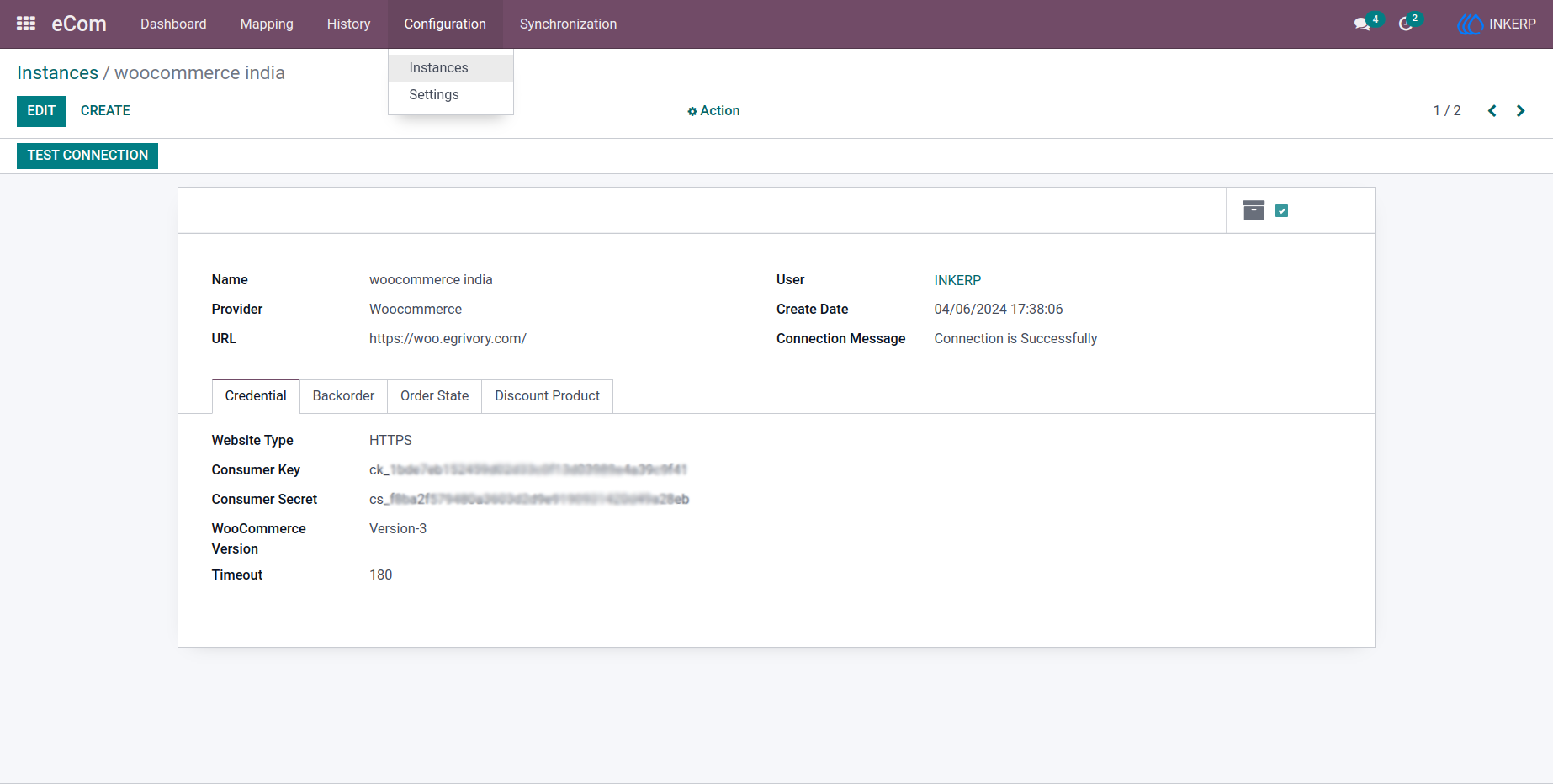Image resolution: width=1553 pixels, height=784 pixels.
Task: Open INKERP user menu
Action: [x=1497, y=24]
